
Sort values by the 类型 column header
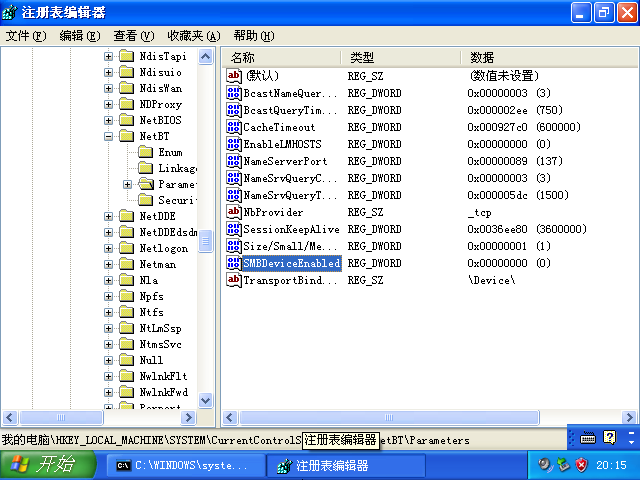click(x=401, y=58)
